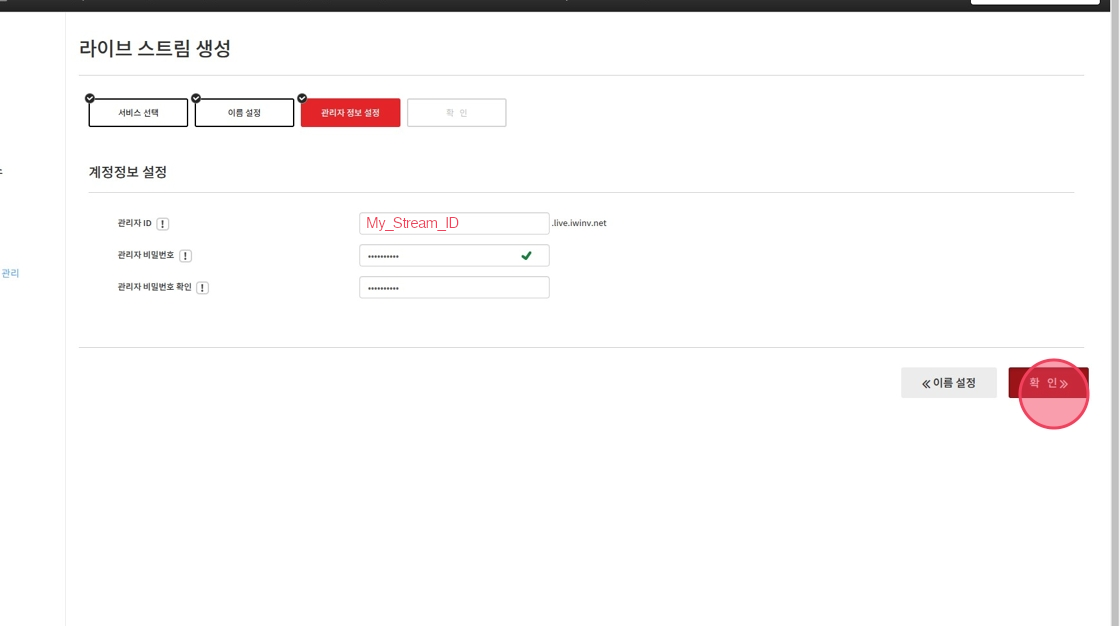Click the check badge on the 이름 설정 step
1120x626 pixels.
[x=196, y=98]
